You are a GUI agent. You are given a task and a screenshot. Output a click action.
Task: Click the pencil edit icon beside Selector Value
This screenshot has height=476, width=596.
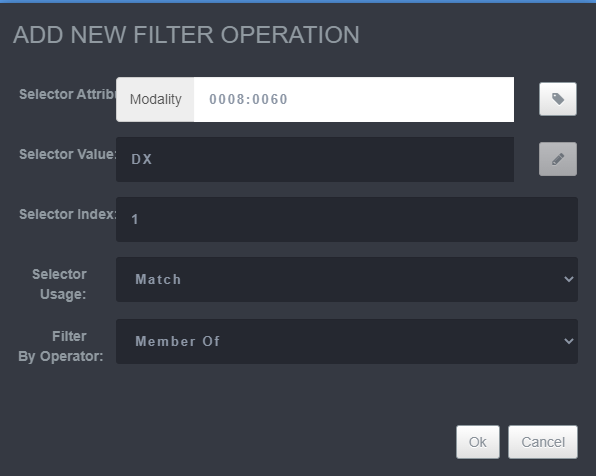558,159
